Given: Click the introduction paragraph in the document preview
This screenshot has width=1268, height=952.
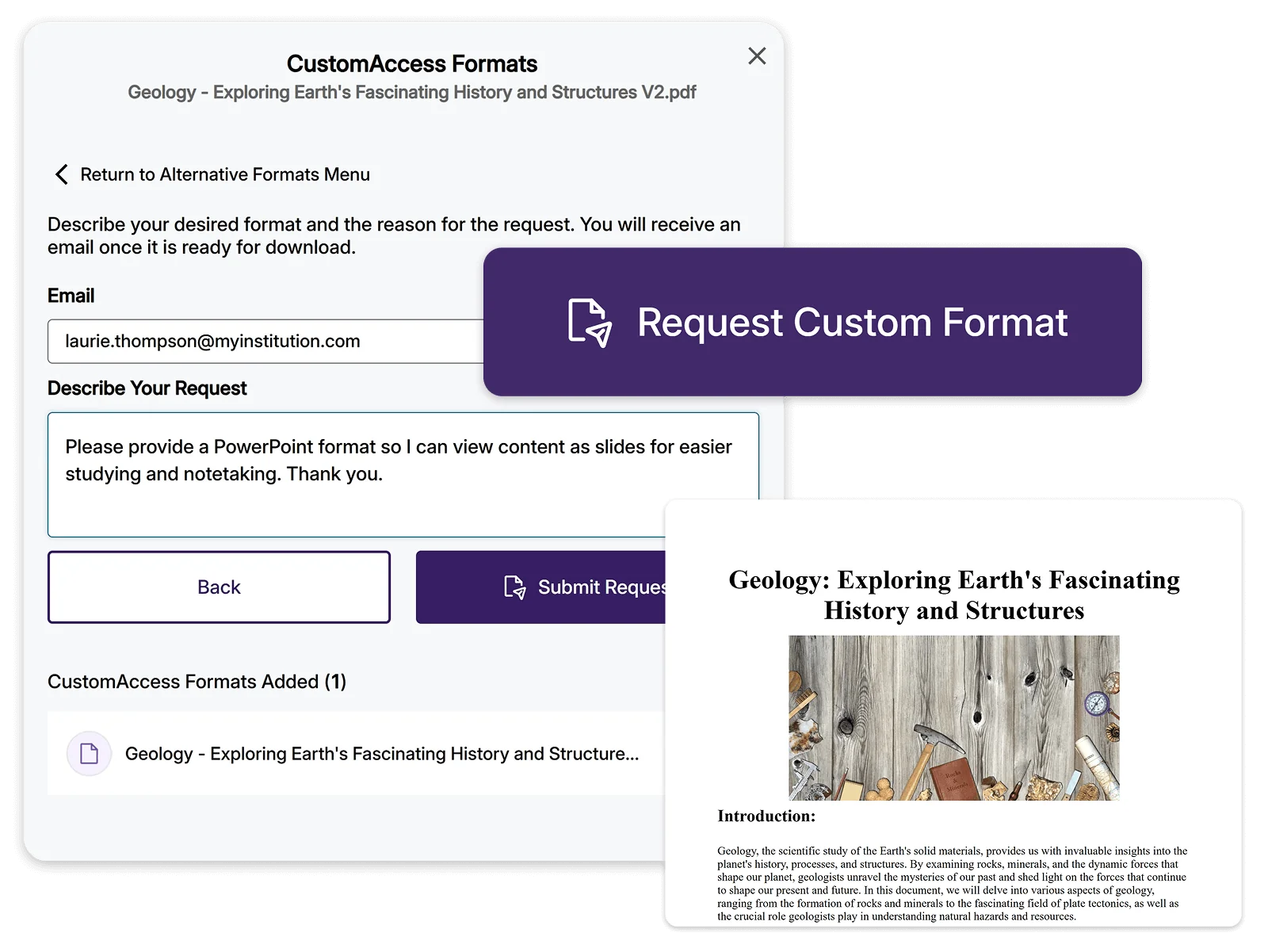Looking at the screenshot, I should point(952,883).
